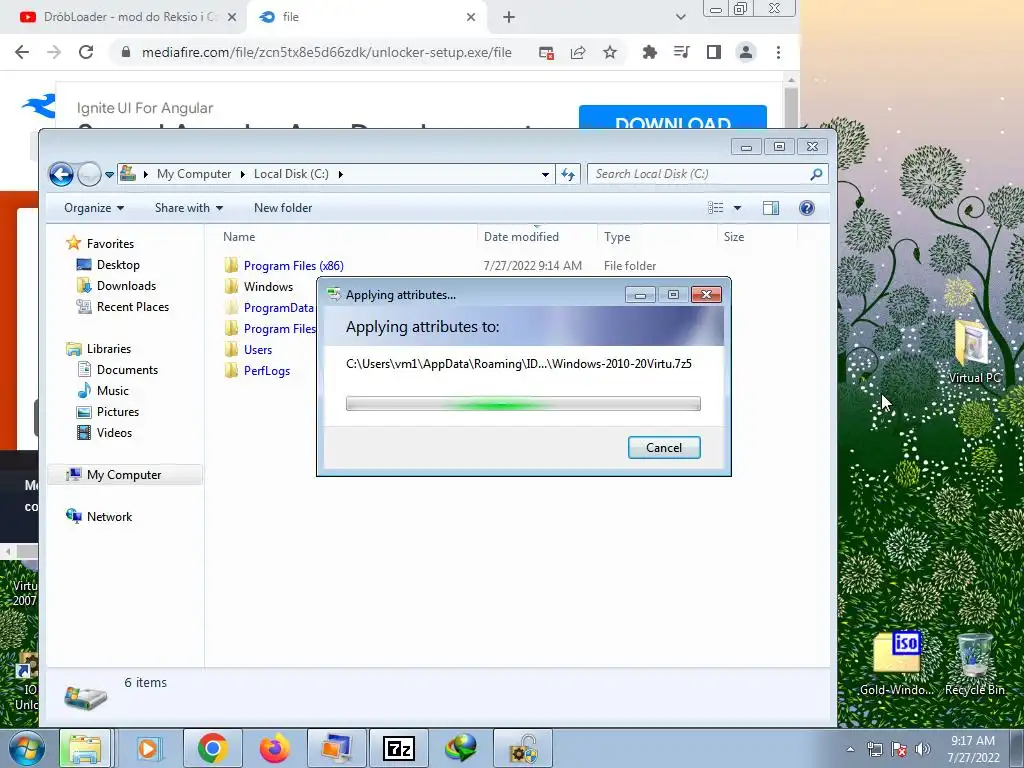Screen dimensions: 1024x768
Task: Click volume speaker tray icon
Action: click(923, 749)
